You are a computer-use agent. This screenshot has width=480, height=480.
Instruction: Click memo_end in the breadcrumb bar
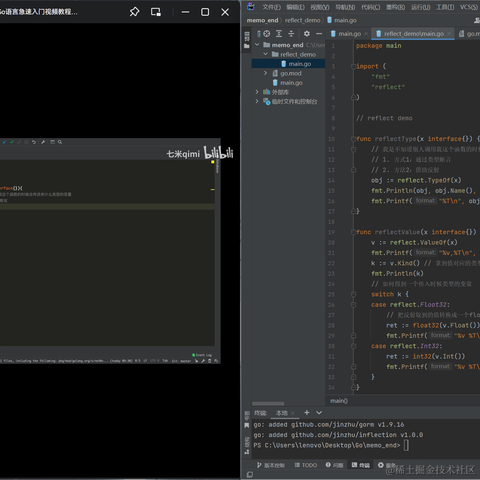coord(262,20)
